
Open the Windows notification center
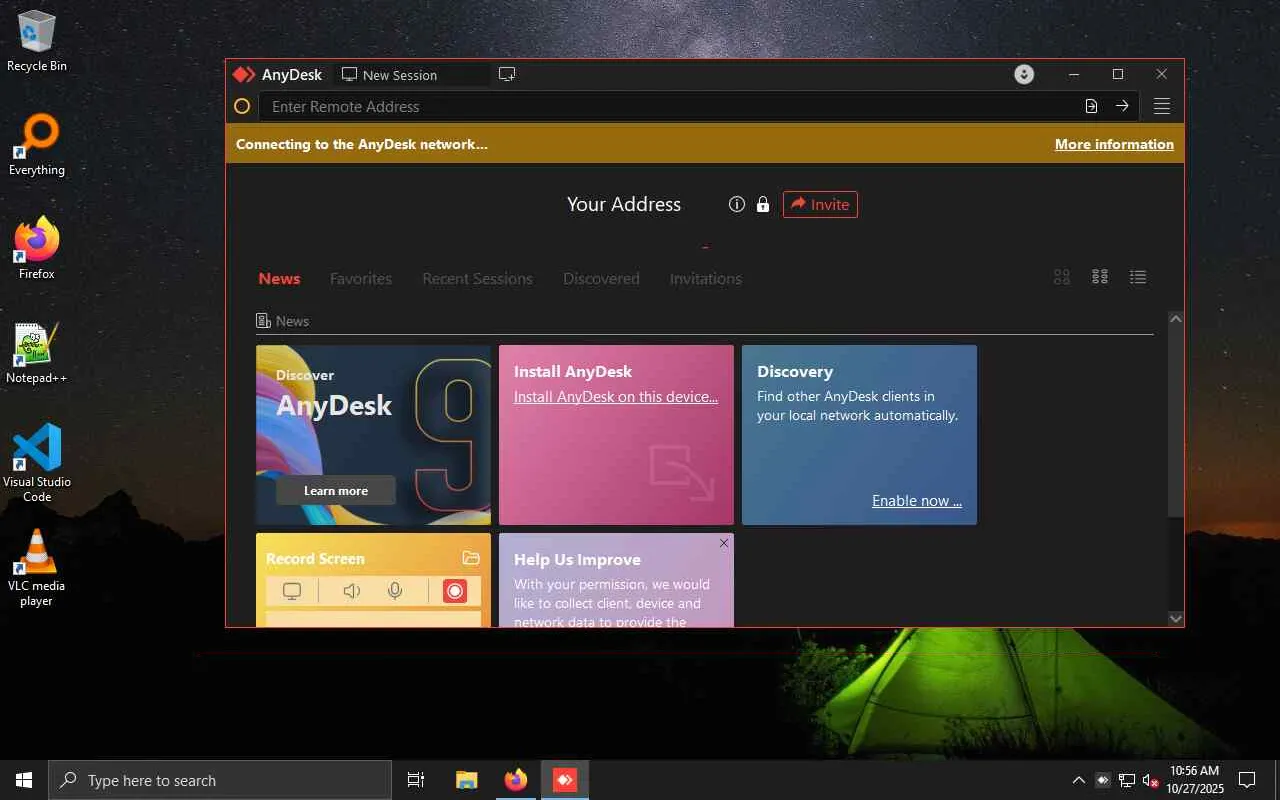pos(1247,780)
